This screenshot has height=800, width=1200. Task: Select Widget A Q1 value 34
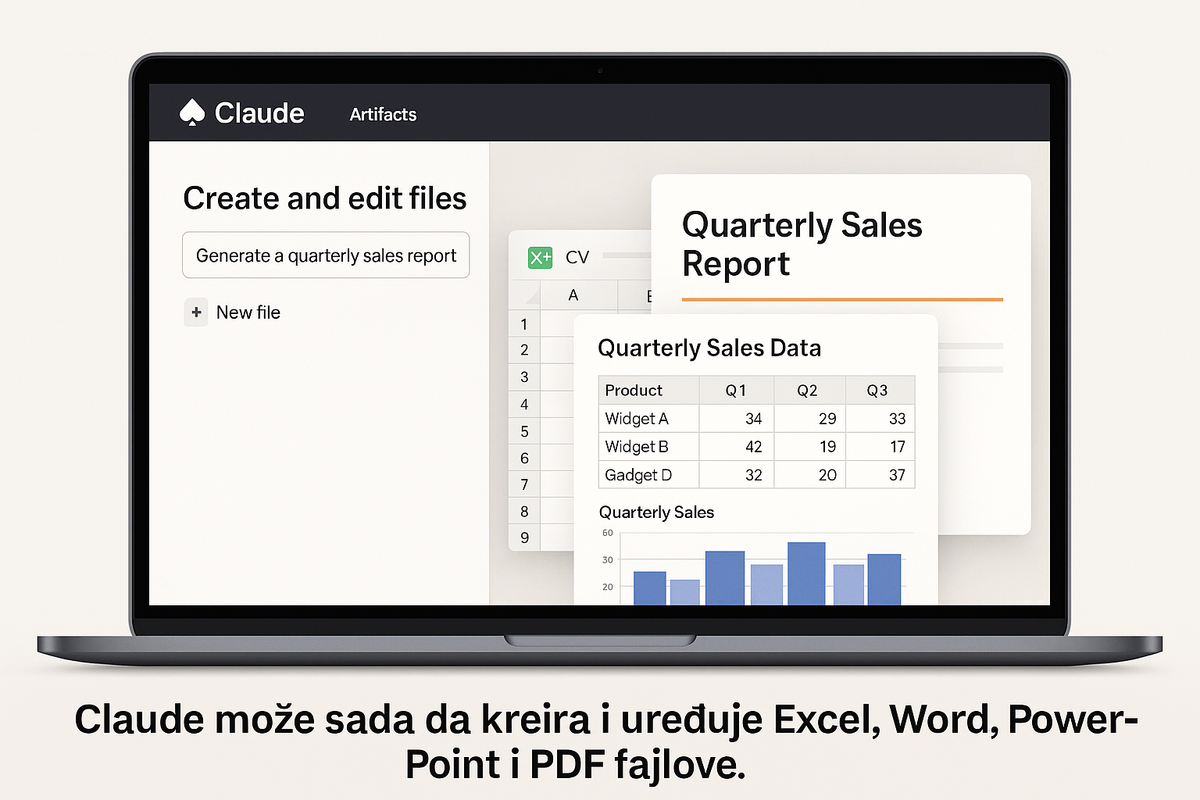tap(736, 418)
